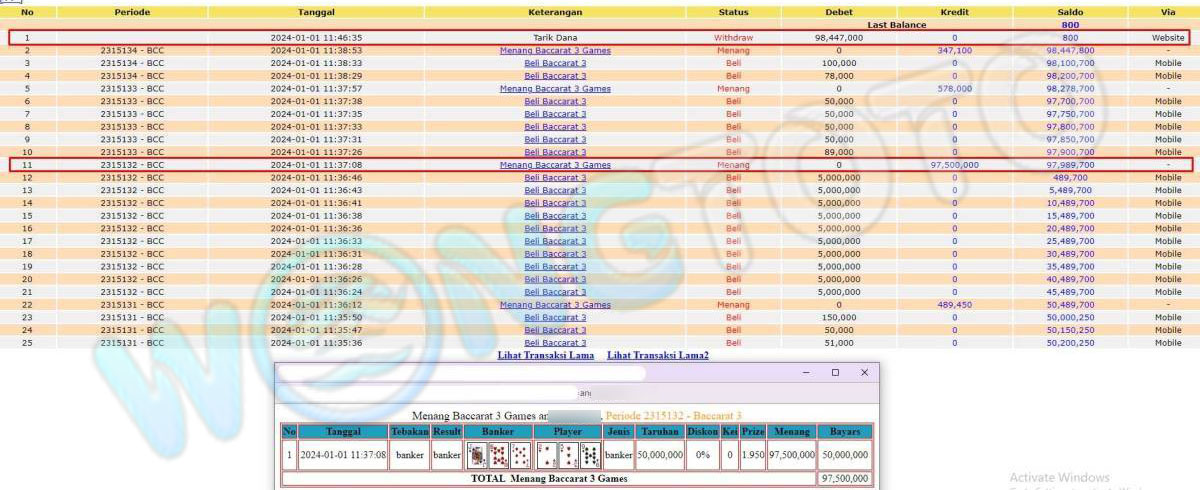The width and height of the screenshot is (1200, 490).
Task: Open Menang Baccarat 3 Games at 11:36:12
Action: 555,305
